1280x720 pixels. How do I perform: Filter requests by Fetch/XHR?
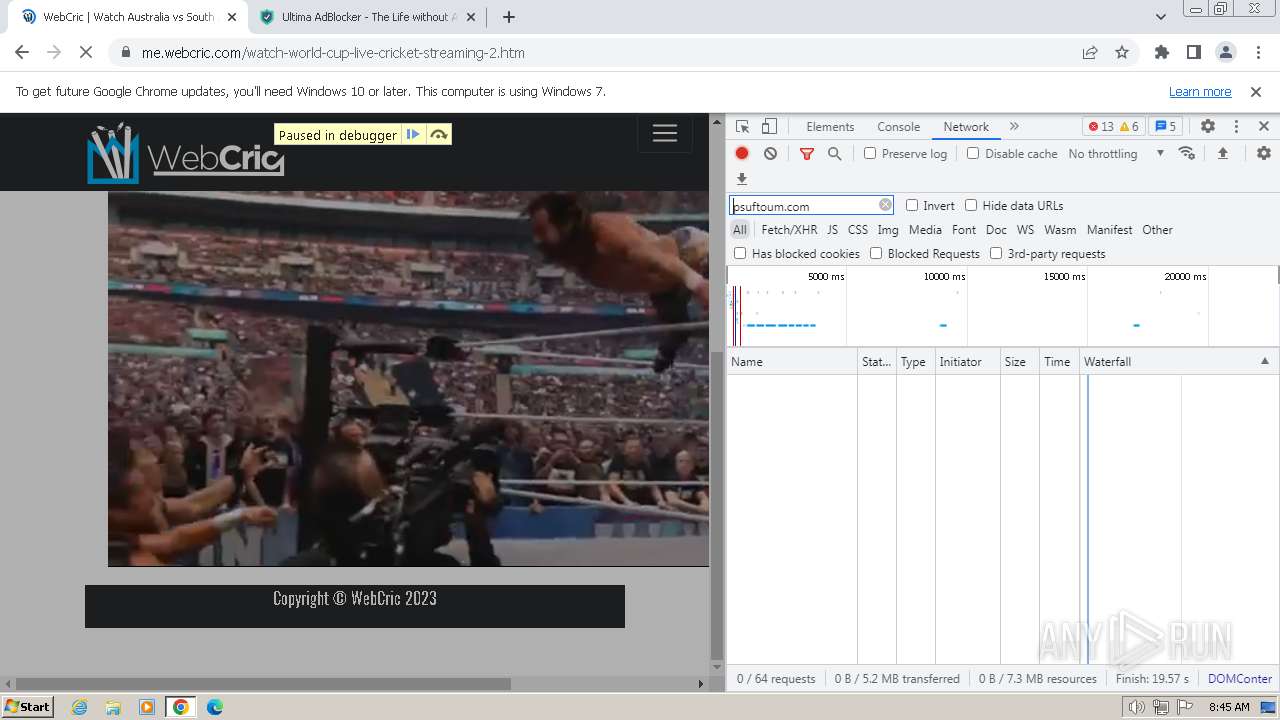[789, 229]
